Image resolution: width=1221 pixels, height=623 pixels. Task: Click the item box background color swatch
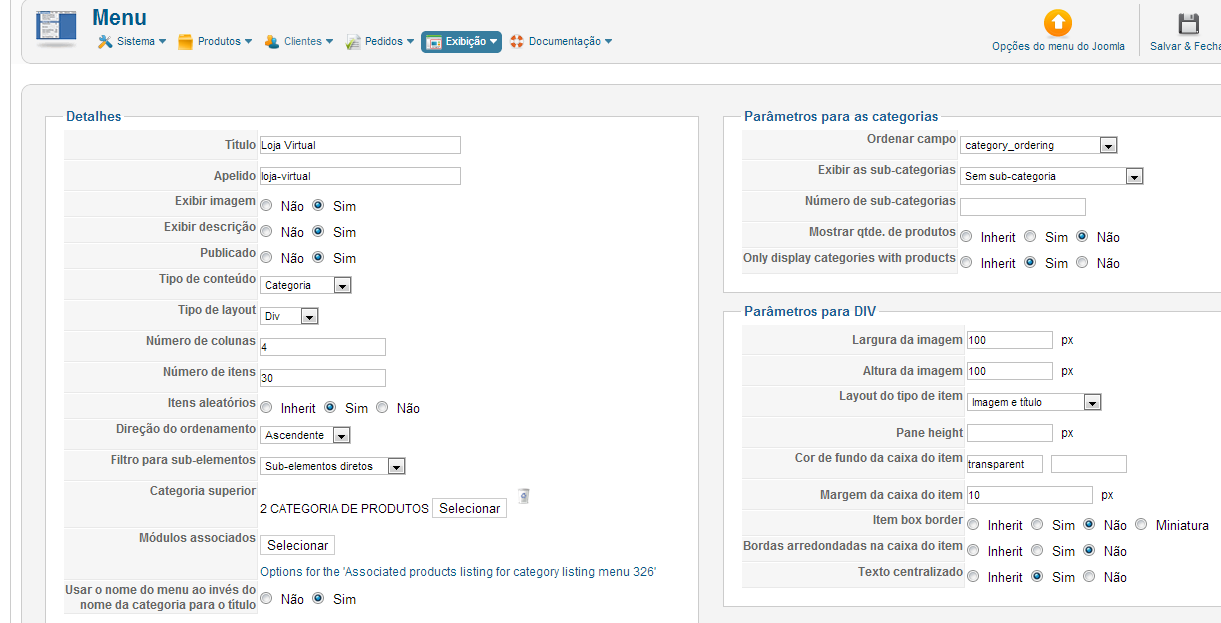[1089, 464]
